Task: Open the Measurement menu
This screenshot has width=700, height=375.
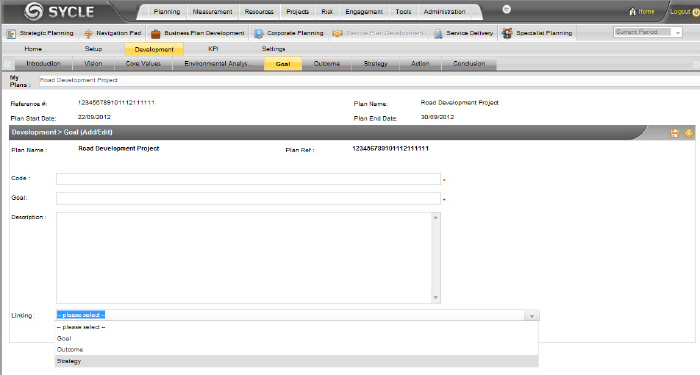Action: click(212, 12)
